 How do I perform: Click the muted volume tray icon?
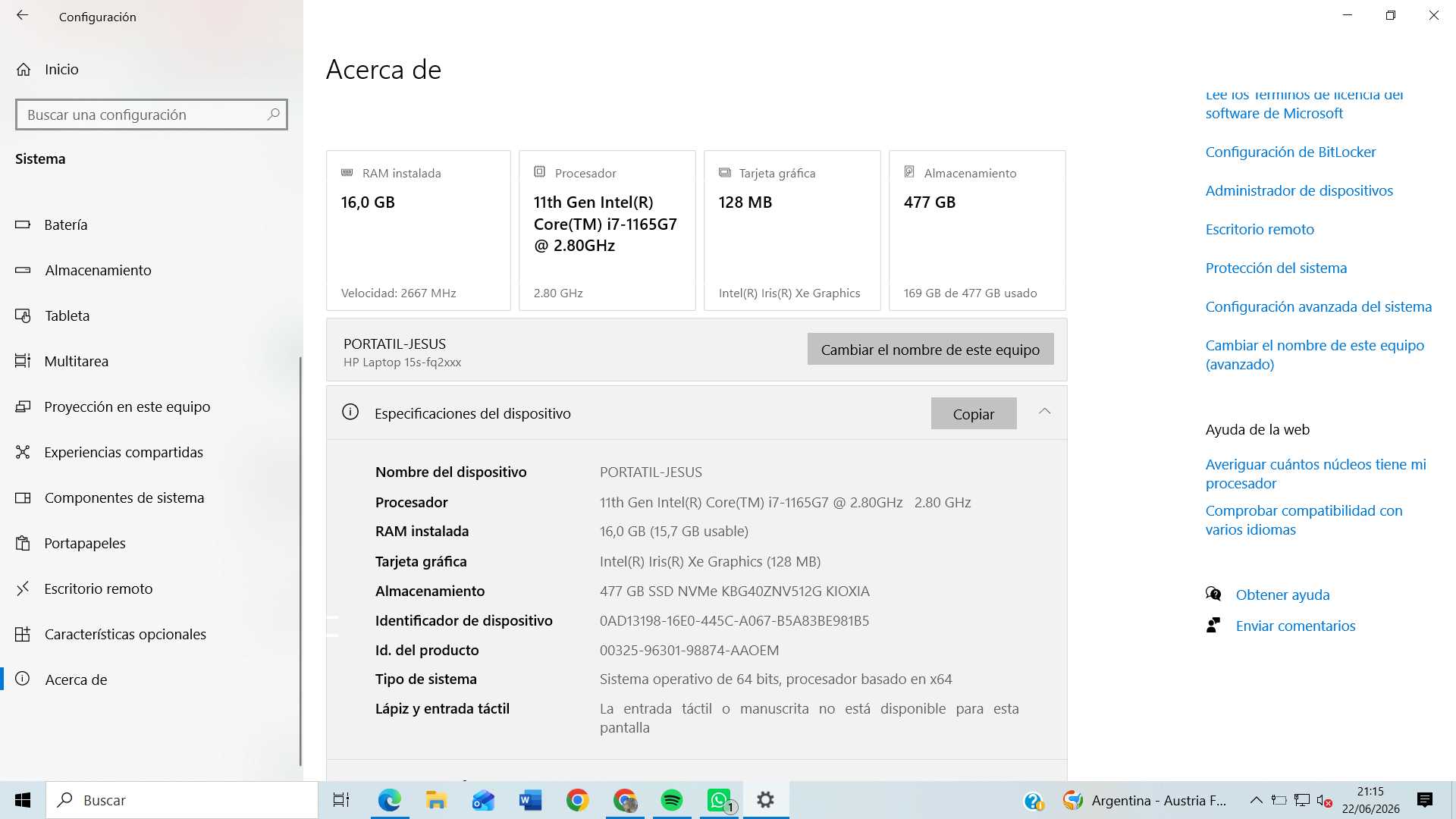pyautogui.click(x=1324, y=800)
